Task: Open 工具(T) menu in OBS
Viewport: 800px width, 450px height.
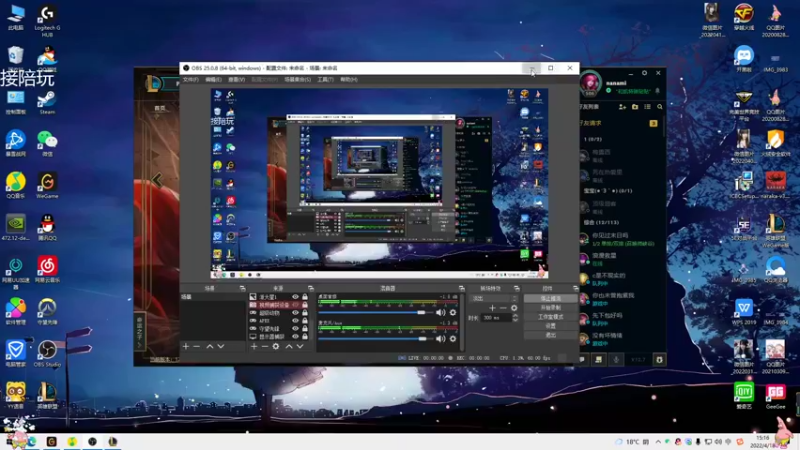Action: click(325, 80)
